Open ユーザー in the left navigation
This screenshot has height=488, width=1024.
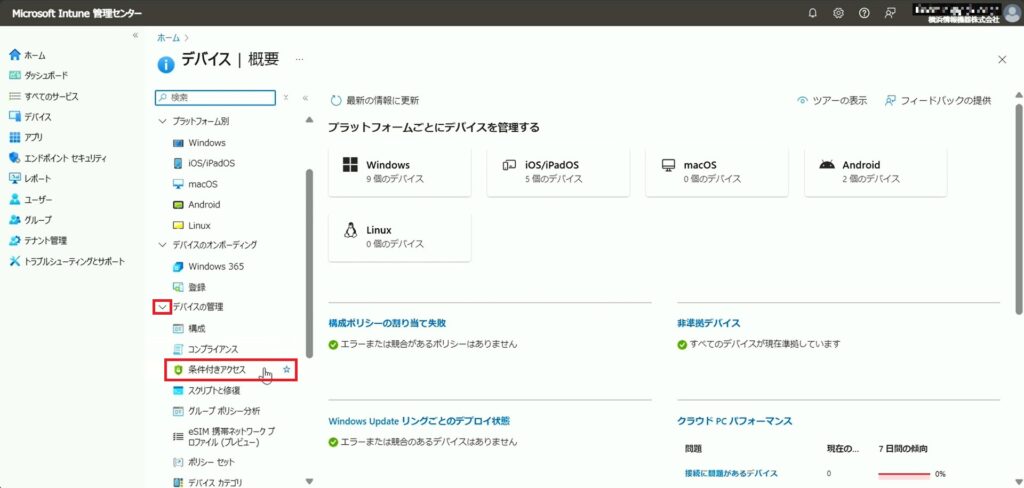[30, 199]
